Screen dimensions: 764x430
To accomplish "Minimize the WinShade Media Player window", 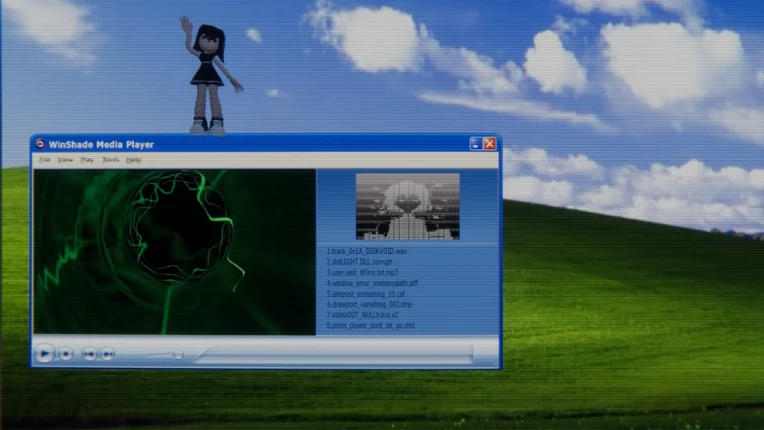I will pyautogui.click(x=476, y=144).
